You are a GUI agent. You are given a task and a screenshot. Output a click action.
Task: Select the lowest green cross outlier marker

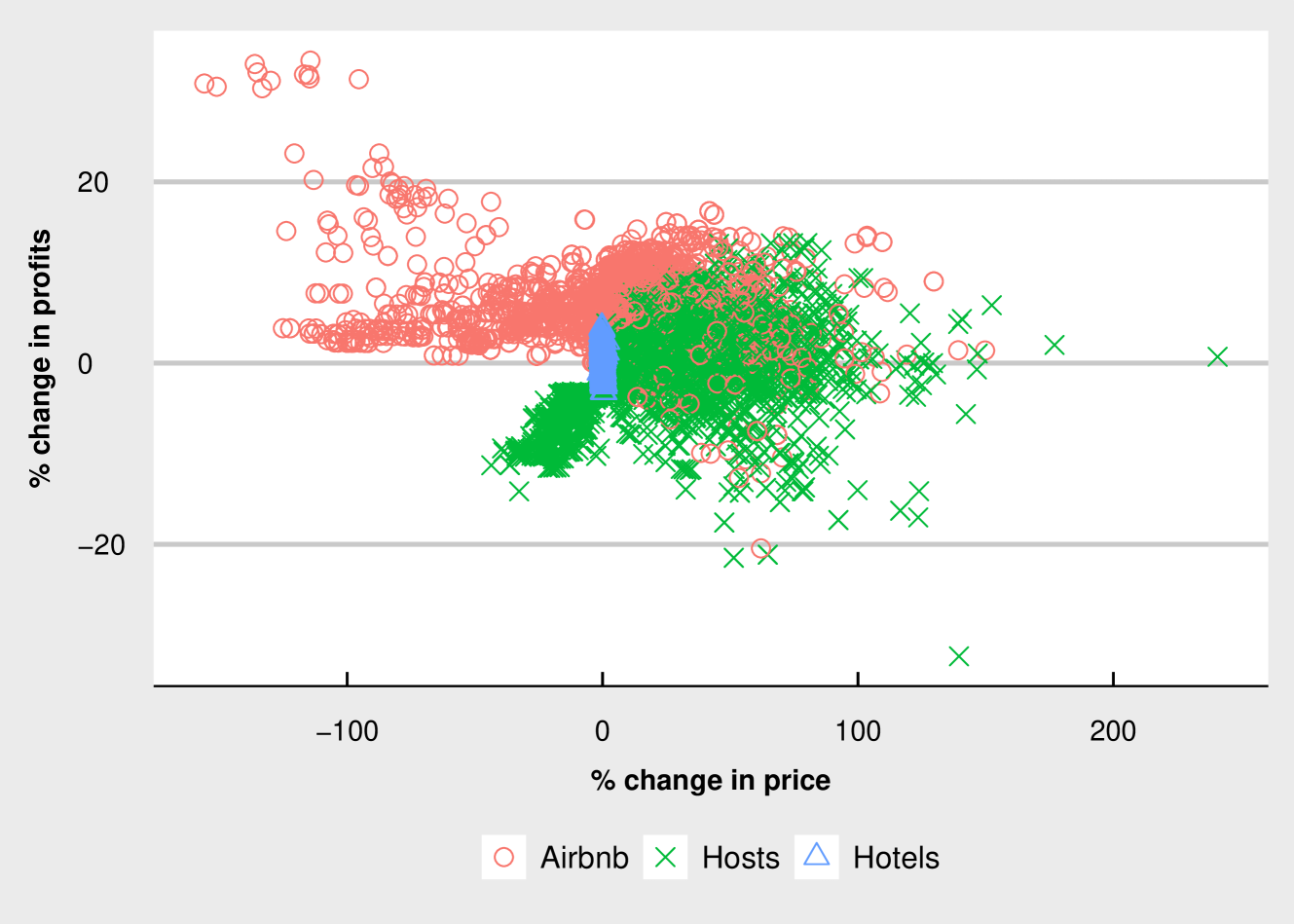959,656
